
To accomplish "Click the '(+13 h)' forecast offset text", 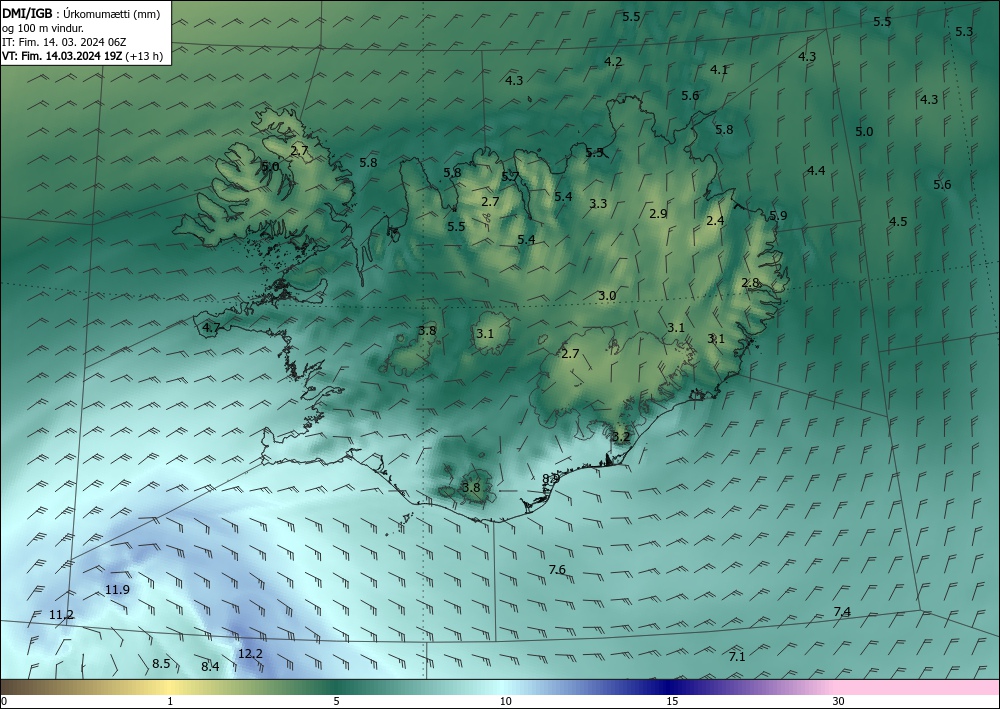I will pyautogui.click(x=144, y=56).
